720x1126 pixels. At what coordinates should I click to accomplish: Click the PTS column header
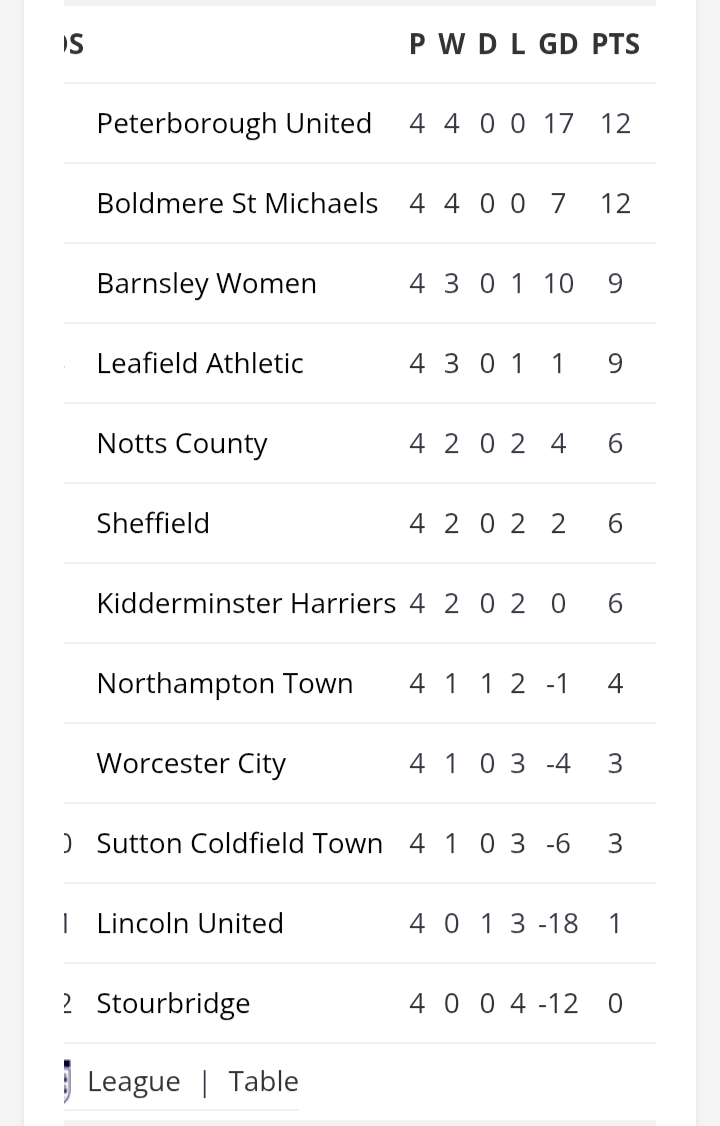point(615,44)
